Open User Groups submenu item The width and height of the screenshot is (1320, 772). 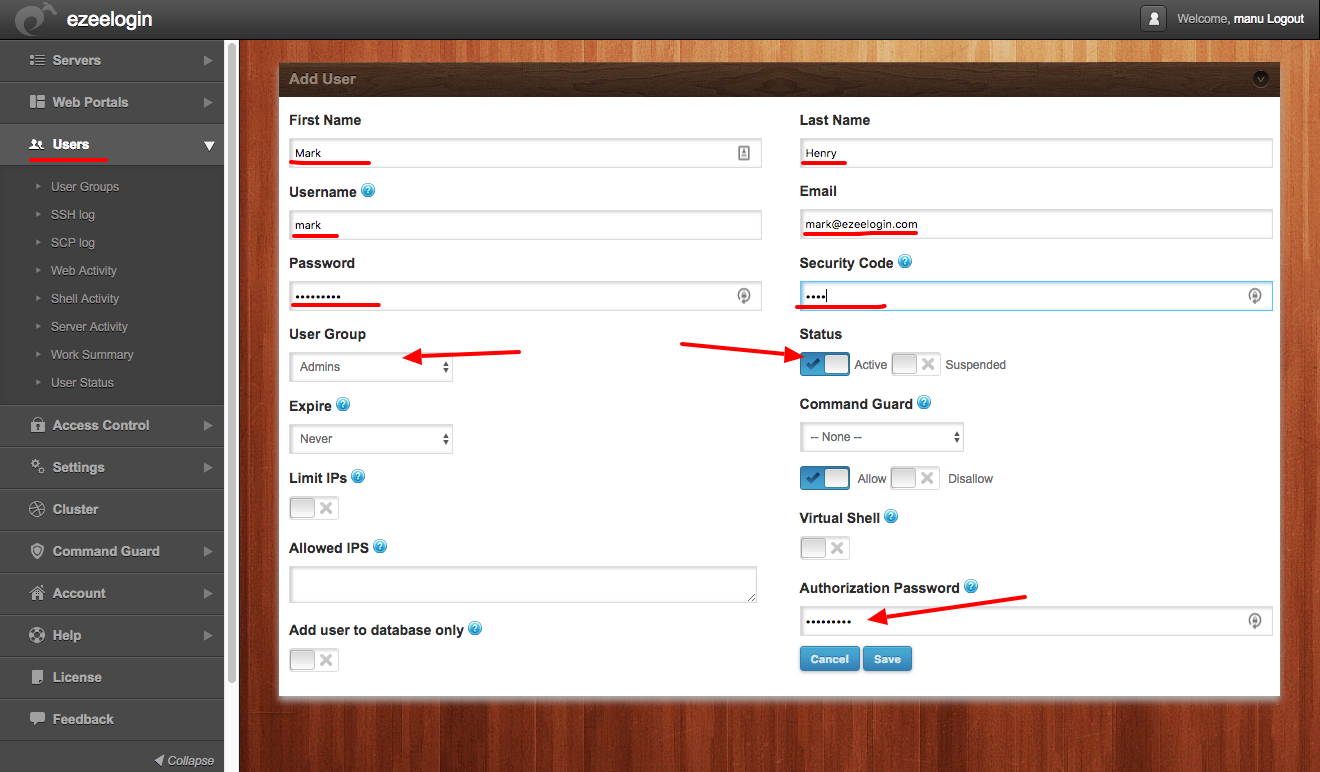tap(85, 187)
